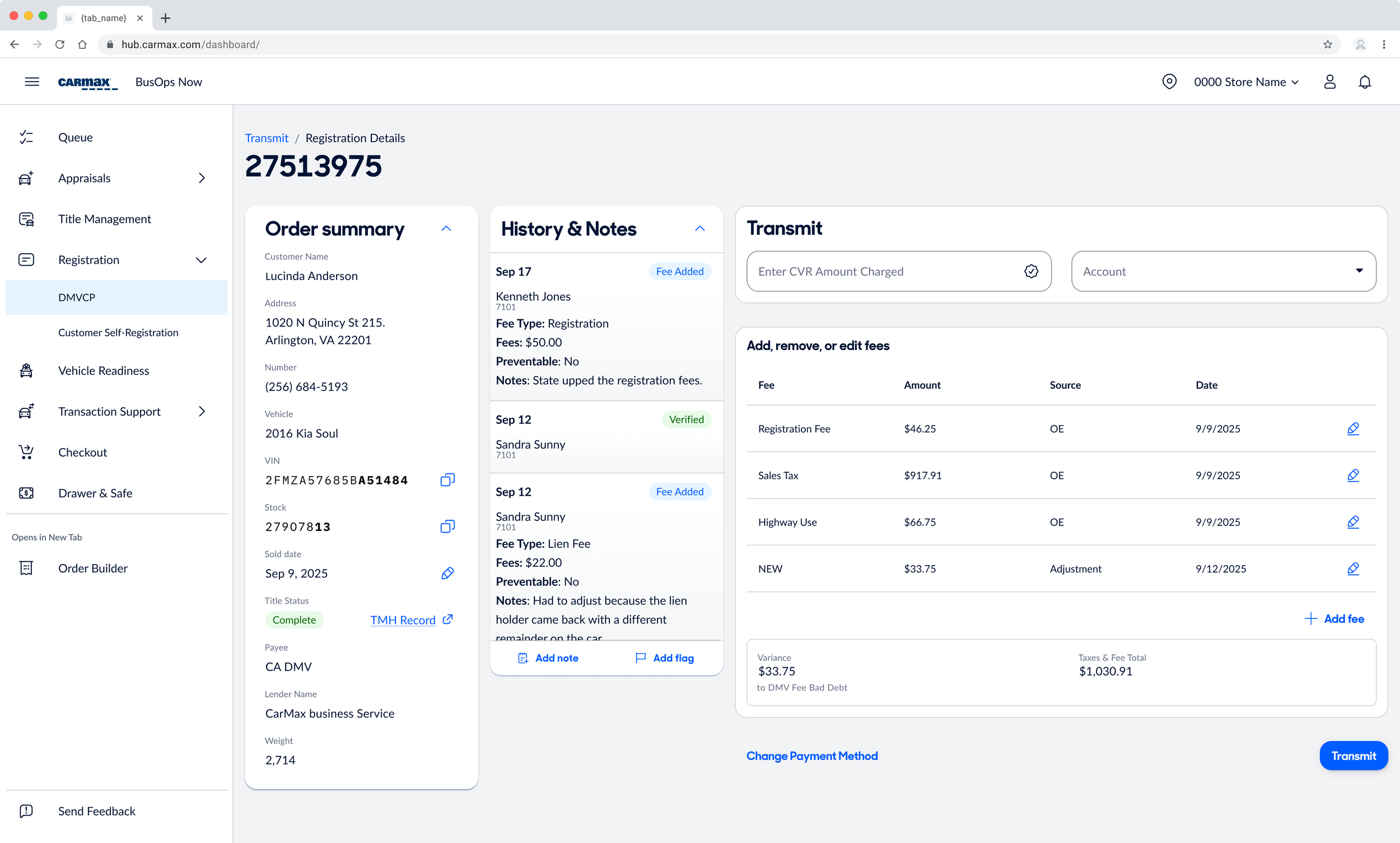Open user profile icon
The height and width of the screenshot is (843, 1400).
coord(1329,82)
